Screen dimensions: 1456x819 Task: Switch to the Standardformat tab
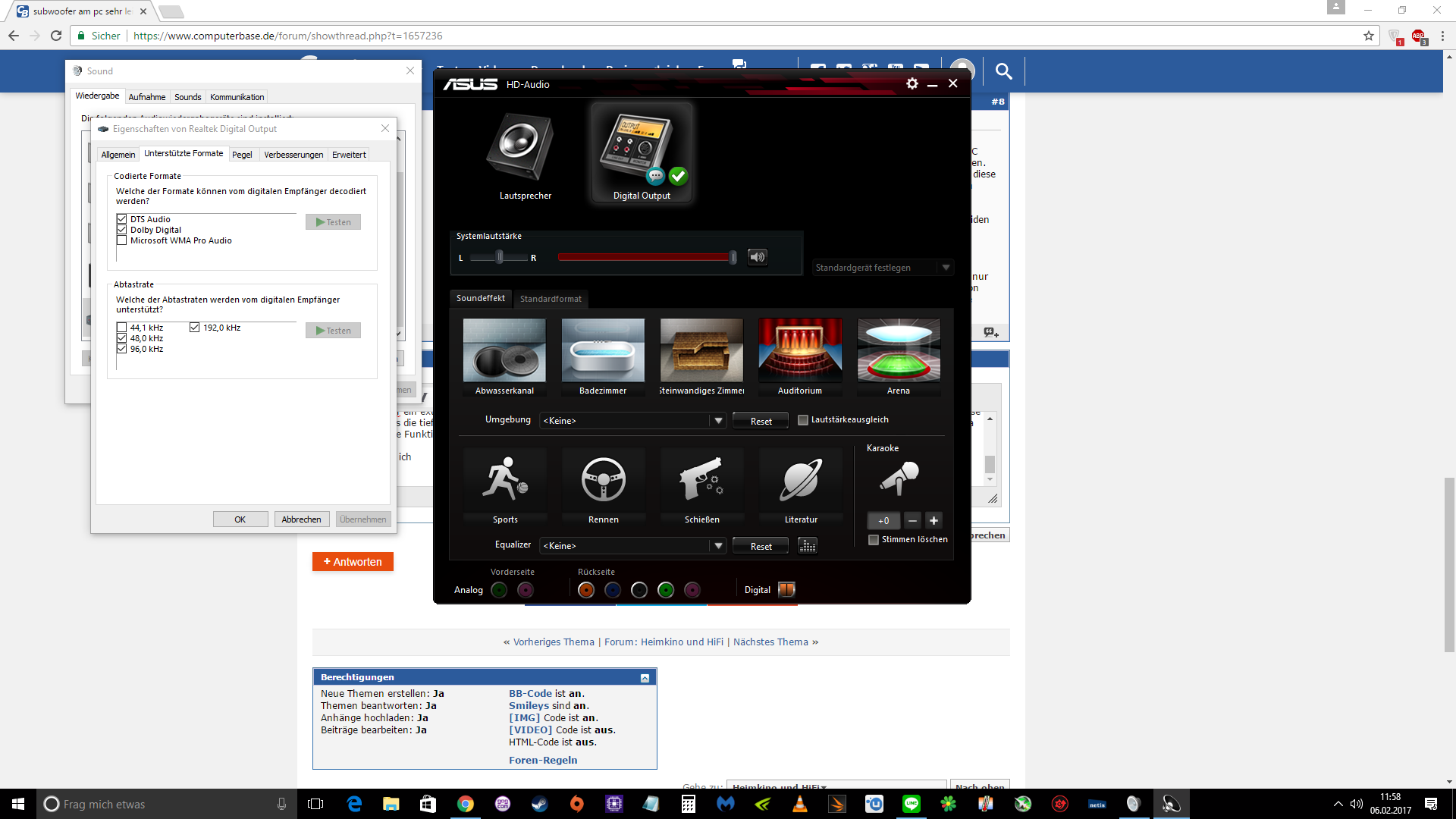coord(551,299)
